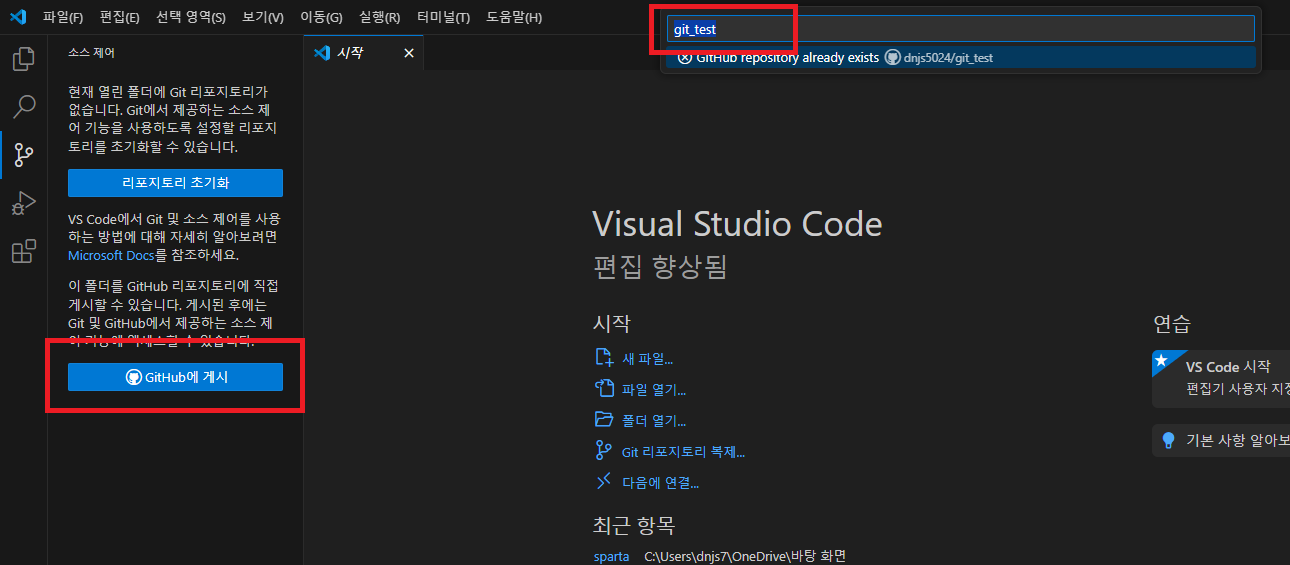Click the connect icon beside 다음에 연결
This screenshot has height=565, width=1290.
[603, 482]
